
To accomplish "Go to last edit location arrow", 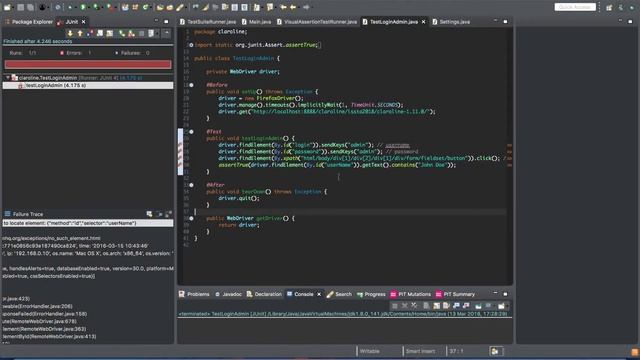I will click(x=282, y=7).
